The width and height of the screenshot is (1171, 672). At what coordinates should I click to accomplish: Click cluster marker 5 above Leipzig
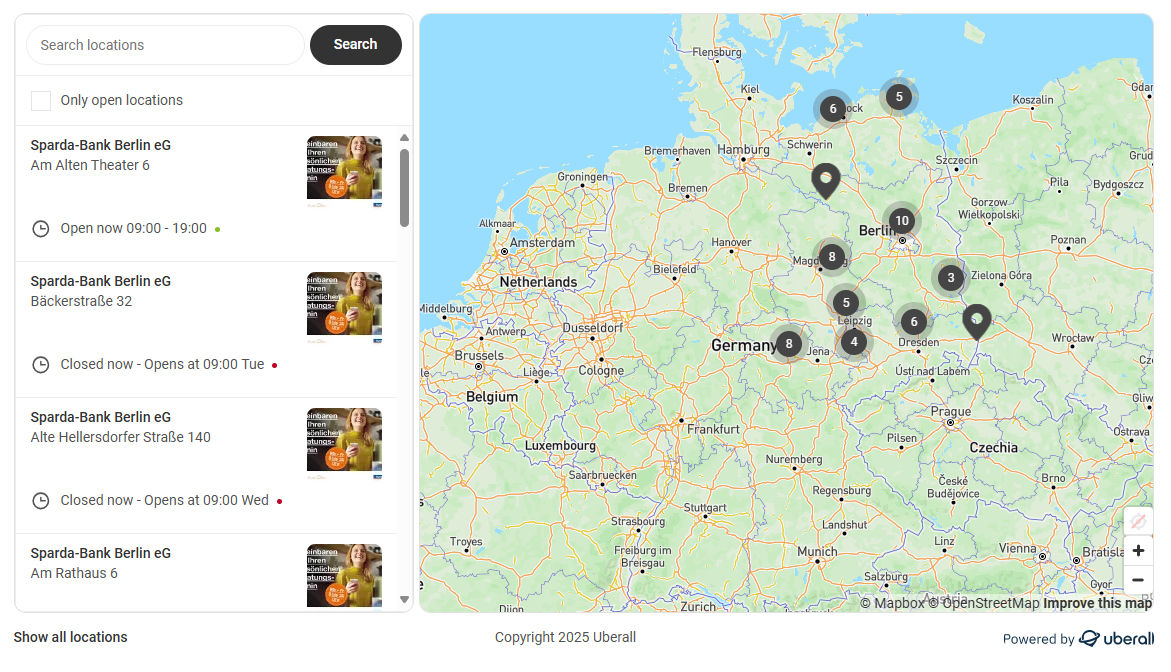tap(846, 303)
